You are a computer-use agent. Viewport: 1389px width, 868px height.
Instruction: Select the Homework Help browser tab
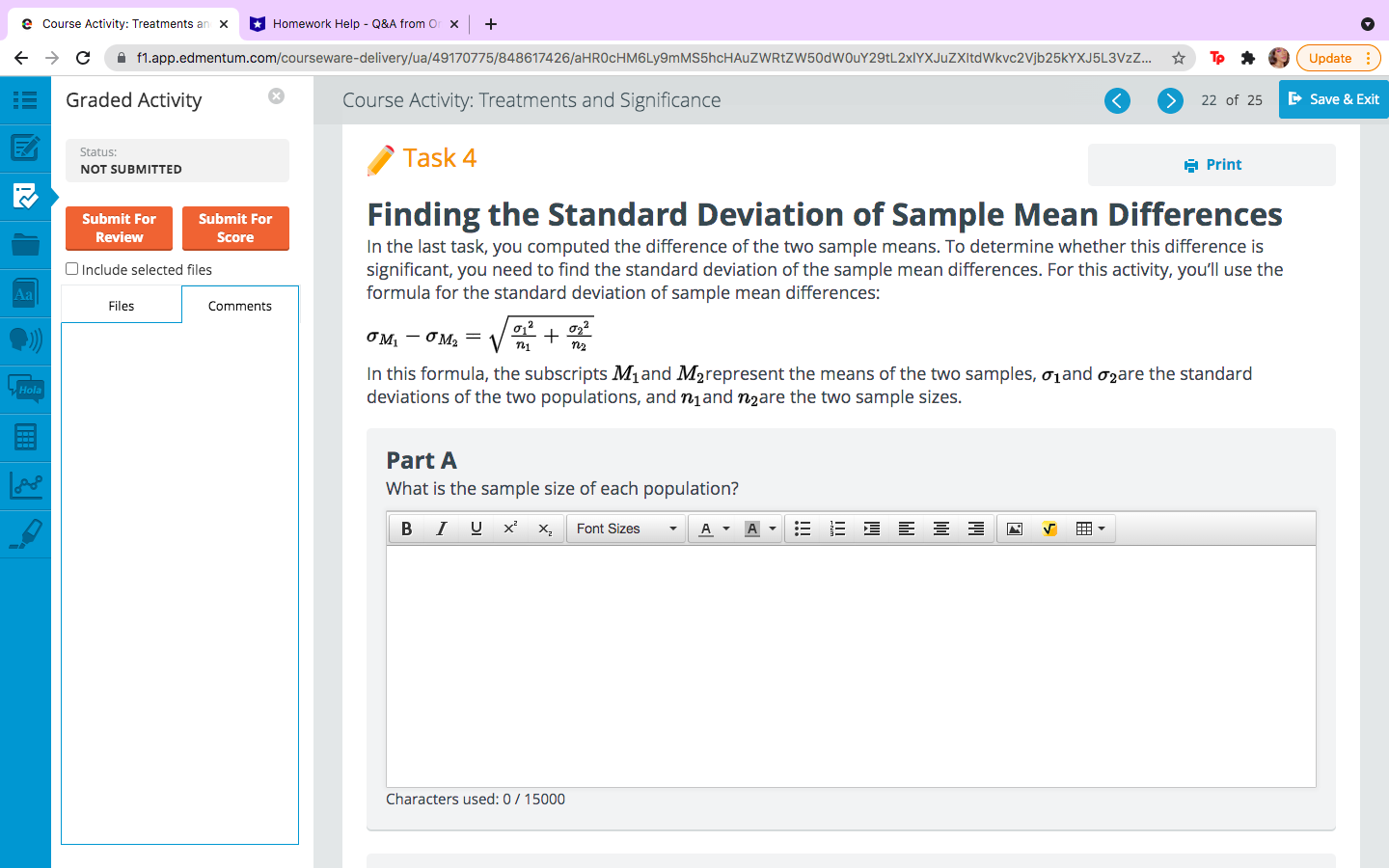[x=355, y=24]
